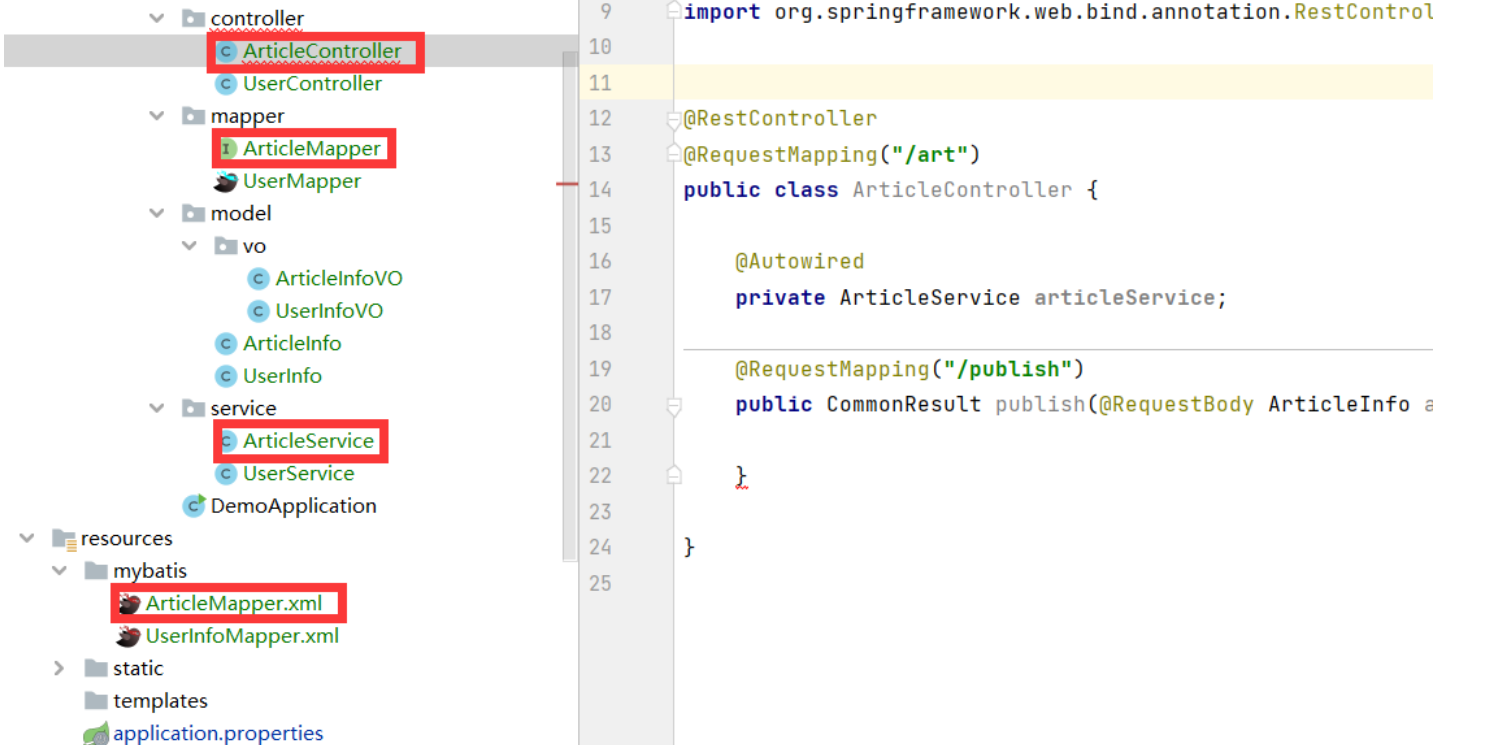1495x745 pixels.
Task: Fold the annotation at line 12 gutter
Action: [674, 120]
